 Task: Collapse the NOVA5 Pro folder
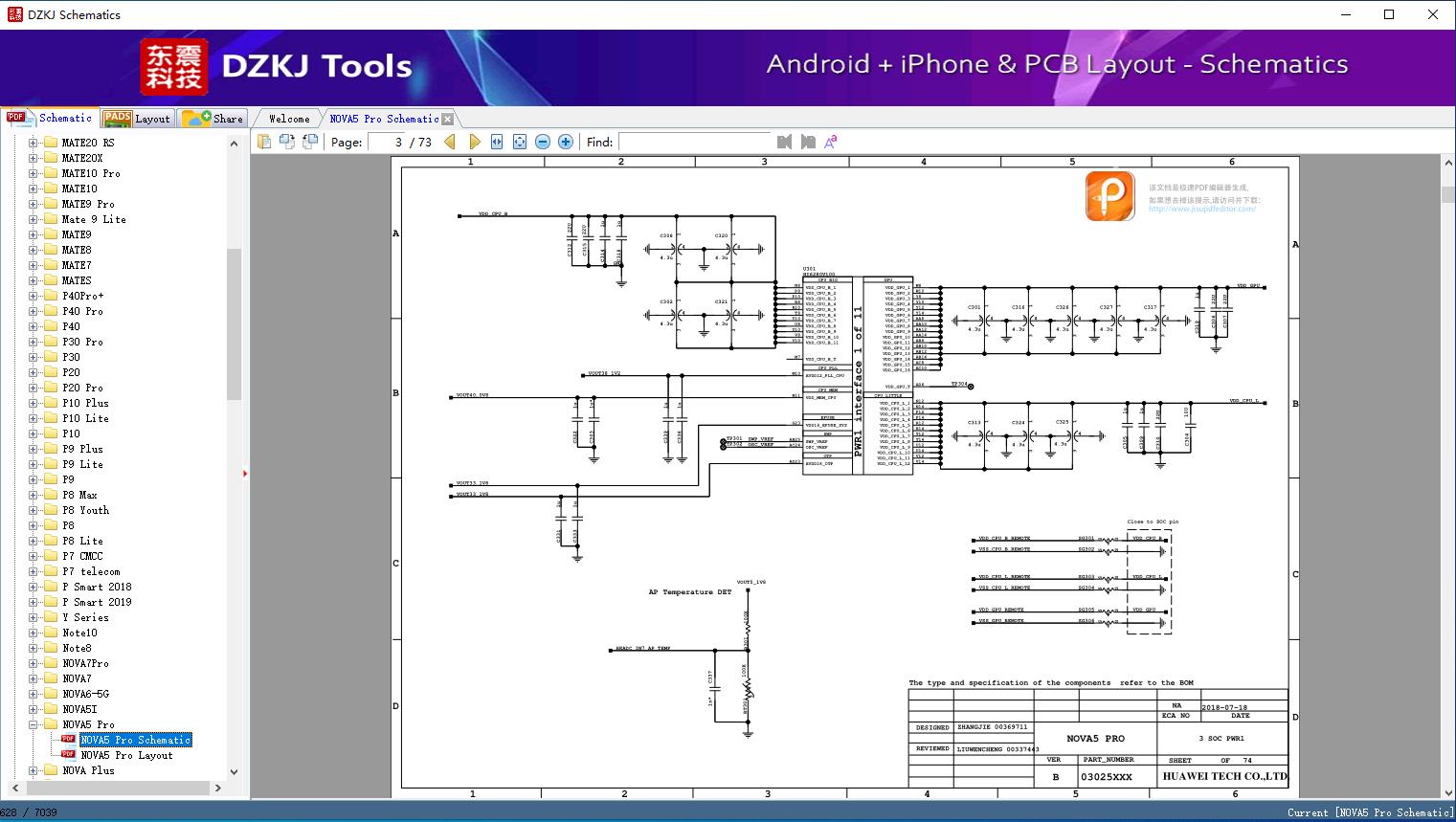34,724
